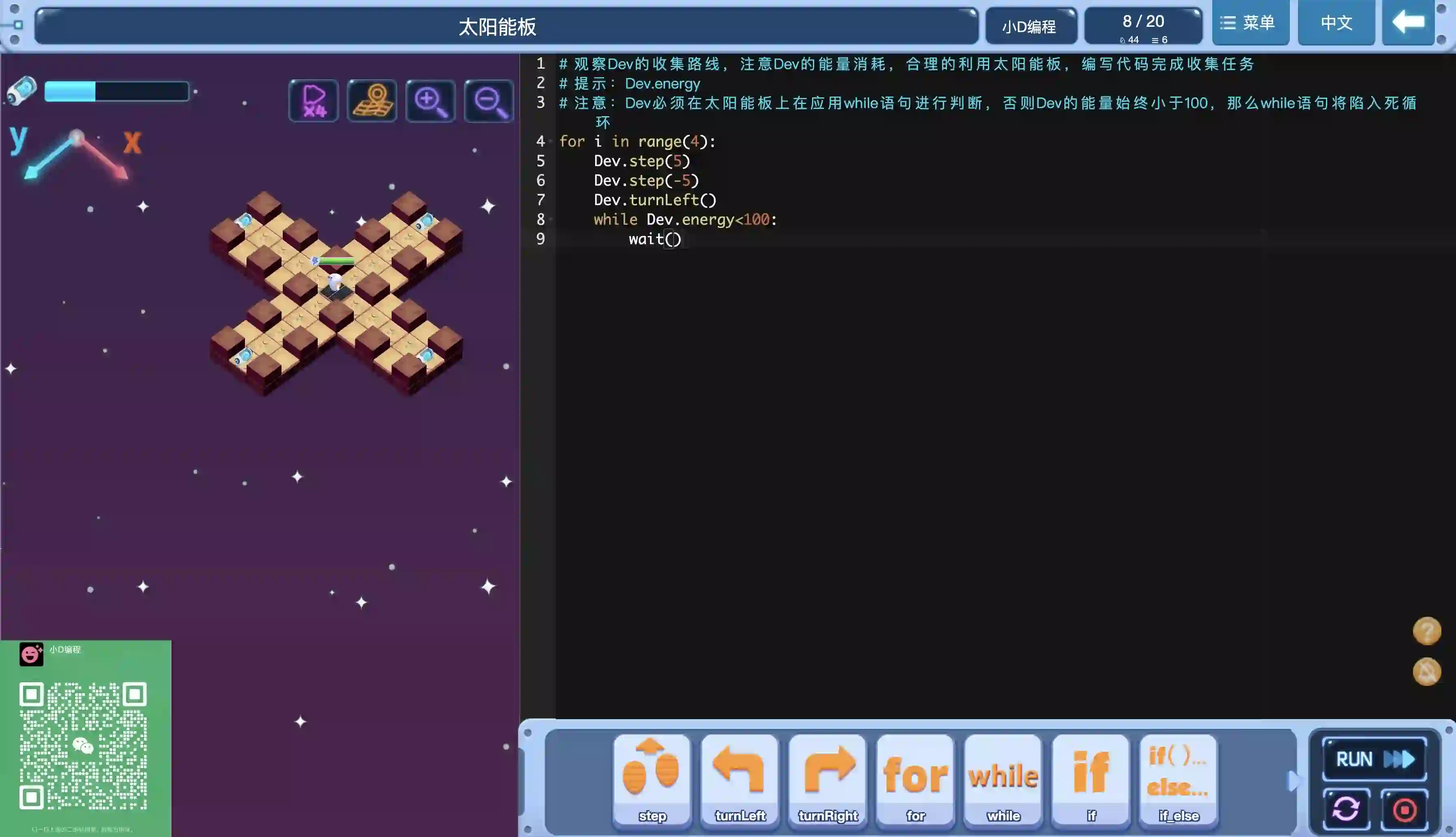Screen dimensions: 1456x837
Task: Toggle the x4 speed playback icon
Action: pyautogui.click(x=314, y=101)
